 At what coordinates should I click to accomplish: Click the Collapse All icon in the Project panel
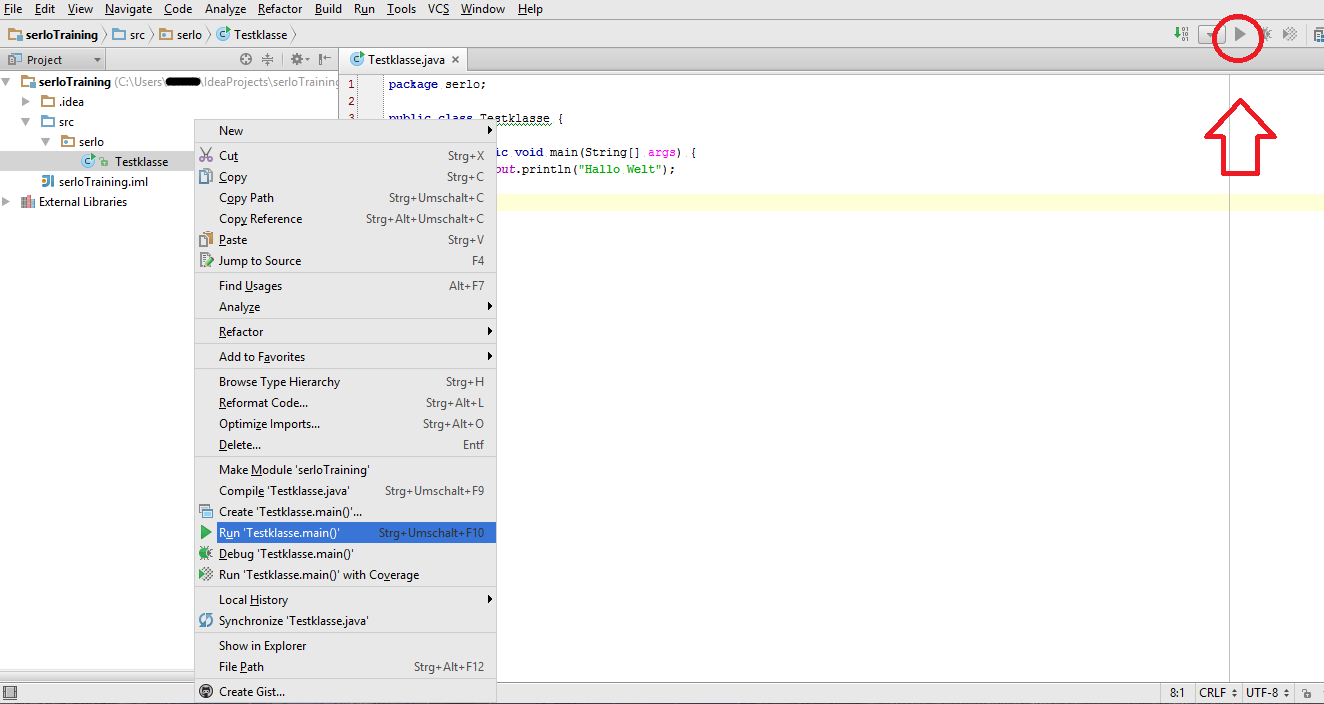[267, 59]
